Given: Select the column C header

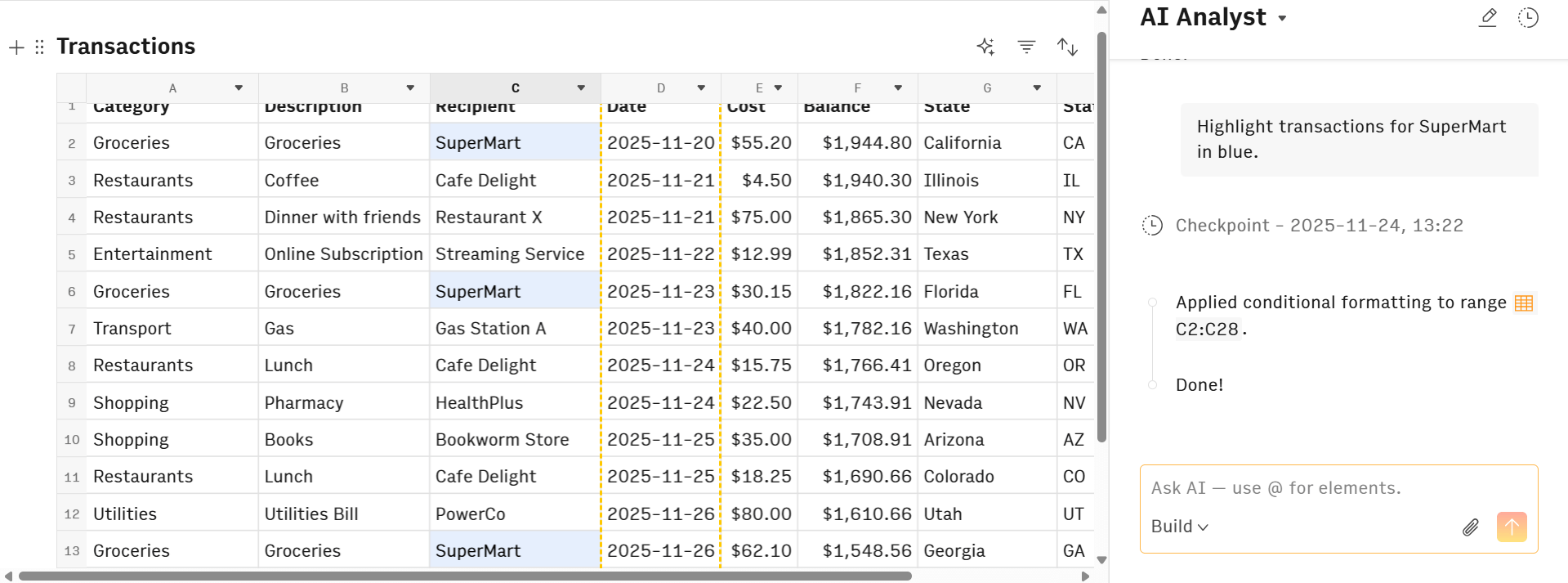Looking at the screenshot, I should 515,87.
